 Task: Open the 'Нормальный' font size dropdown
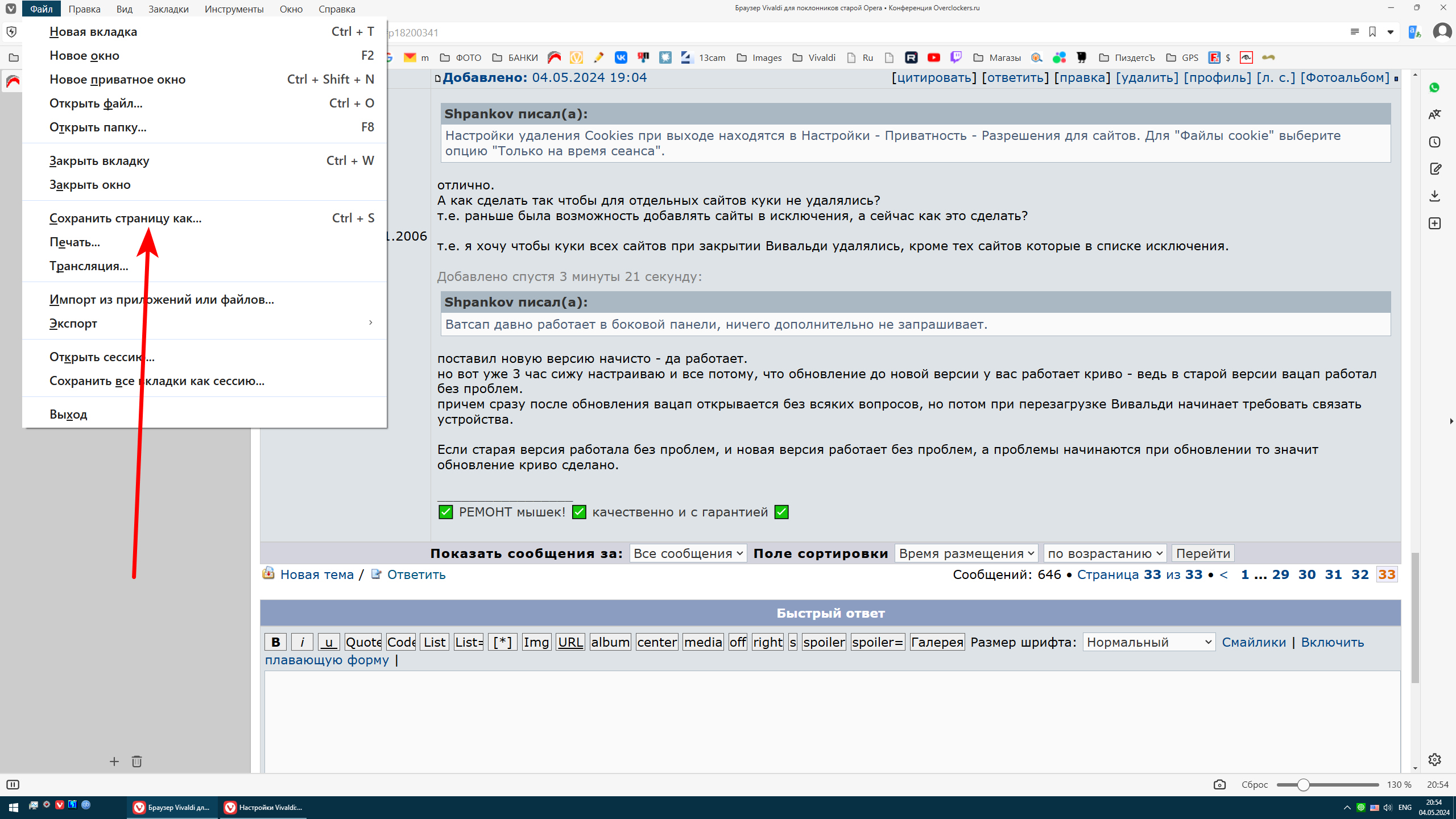click(x=1148, y=642)
